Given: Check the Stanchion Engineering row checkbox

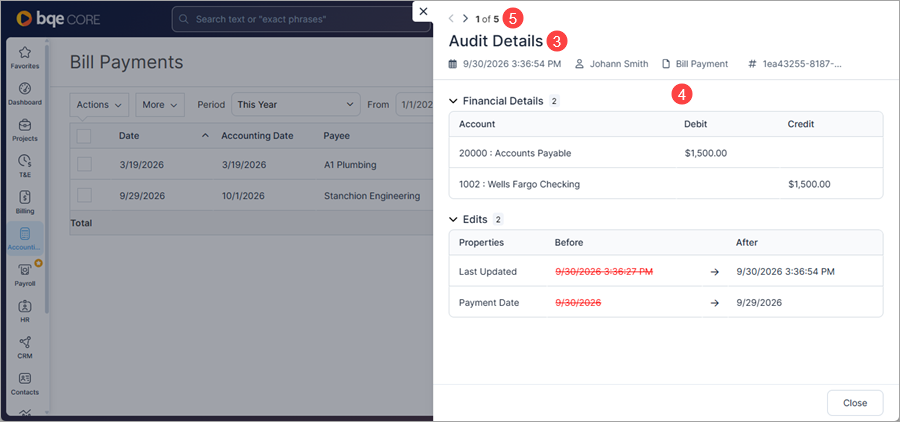Looking at the screenshot, I should [84, 195].
